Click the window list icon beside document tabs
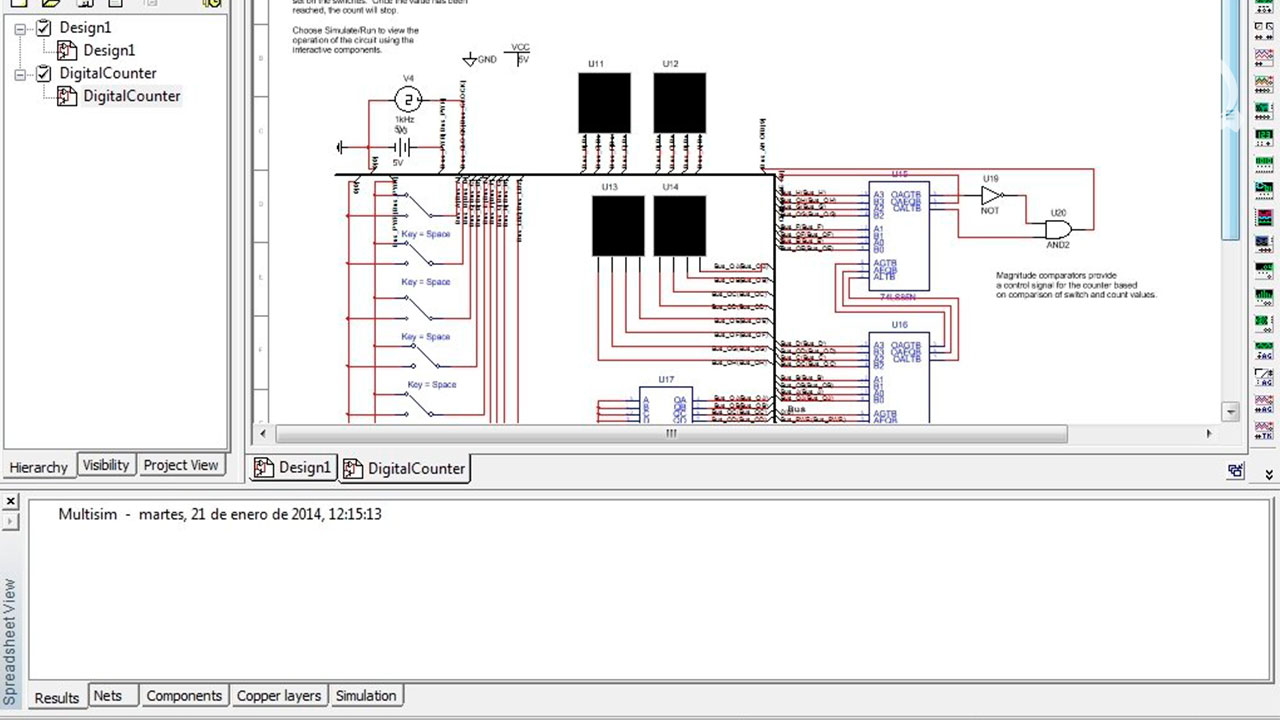 click(x=1237, y=470)
